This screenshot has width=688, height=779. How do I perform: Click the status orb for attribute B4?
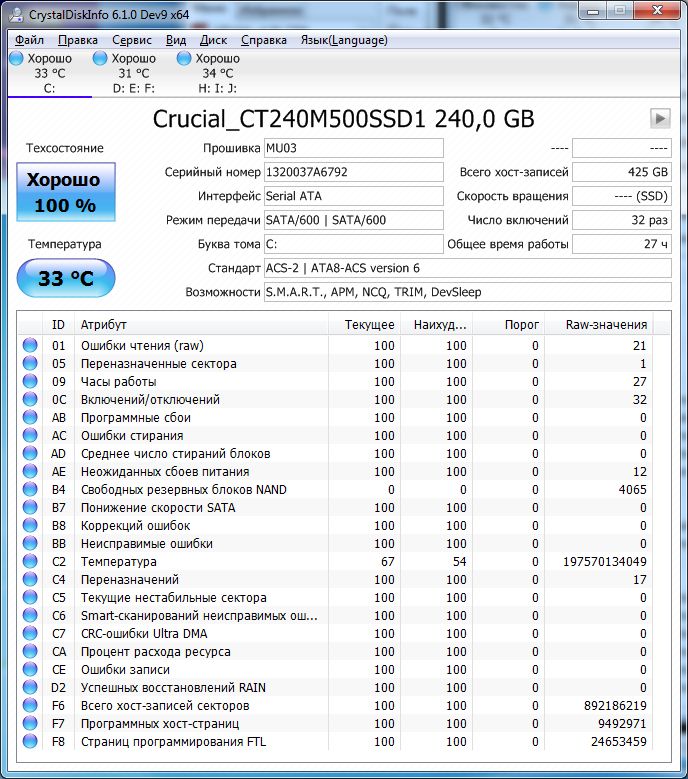pos(30,489)
